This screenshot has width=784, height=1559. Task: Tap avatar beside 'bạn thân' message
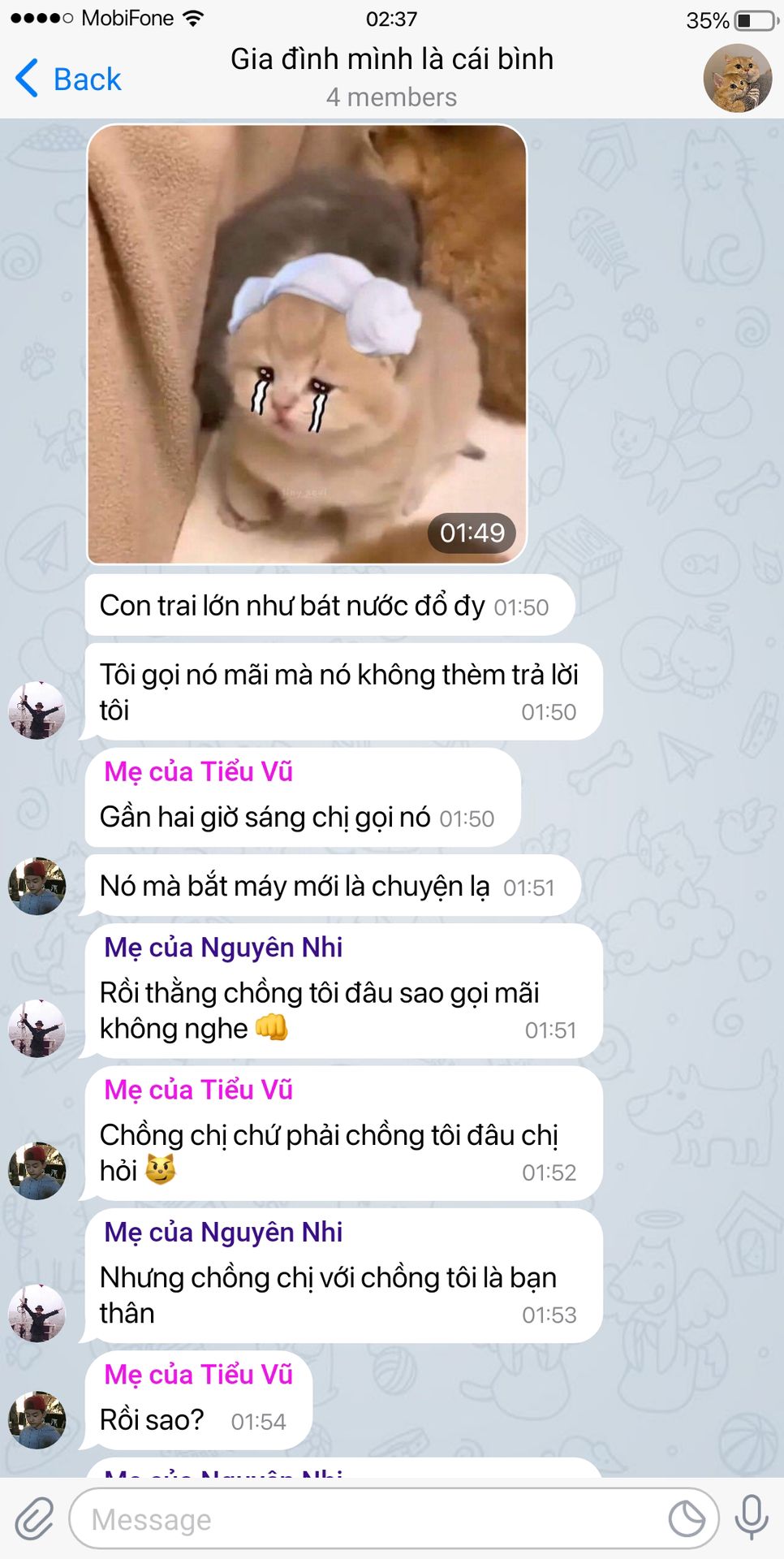[37, 1314]
